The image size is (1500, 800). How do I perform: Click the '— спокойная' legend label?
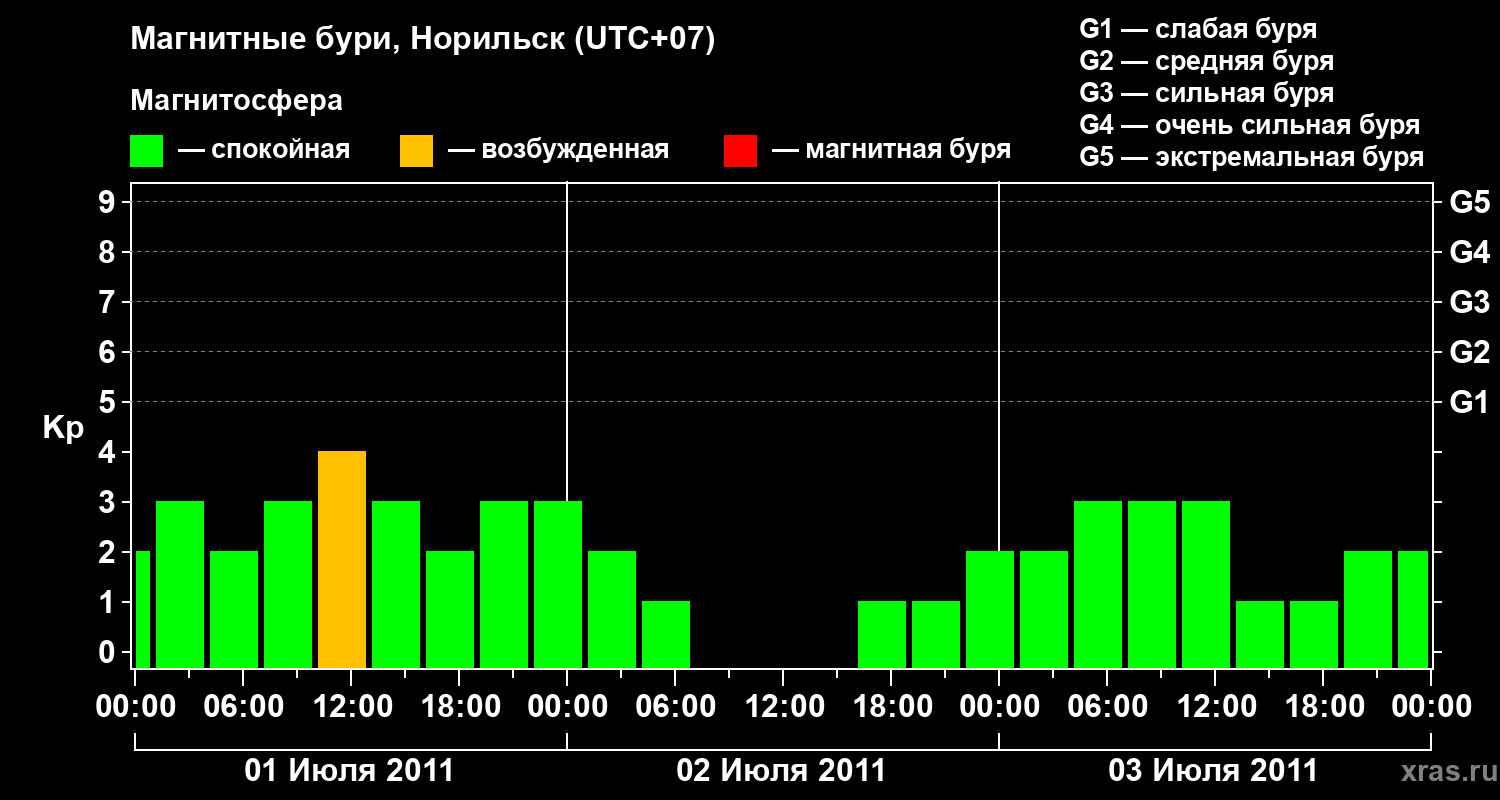(264, 150)
